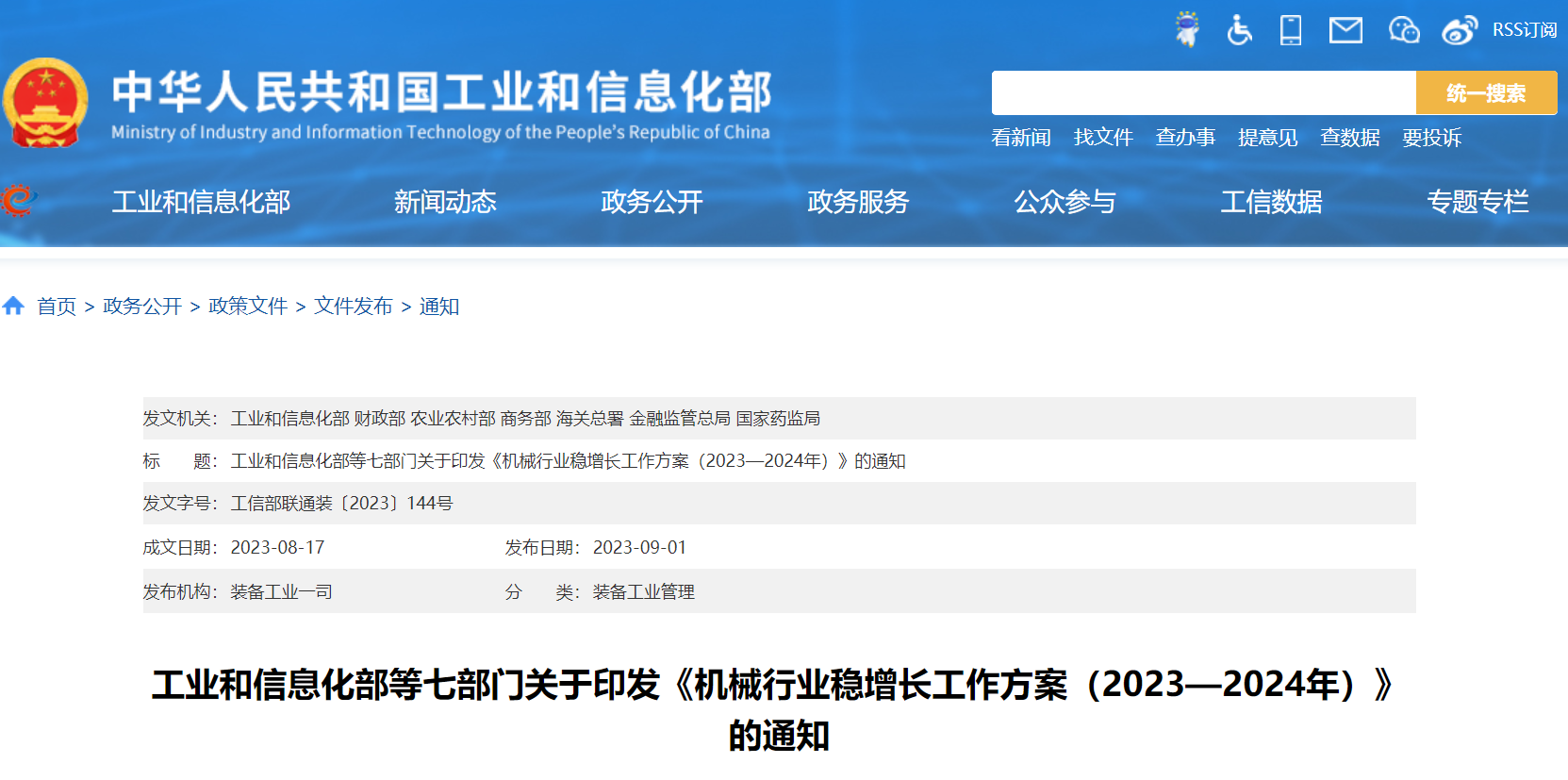Open the 要投诉 quick link
Viewport: 1568px width, 780px height.
click(x=1431, y=138)
